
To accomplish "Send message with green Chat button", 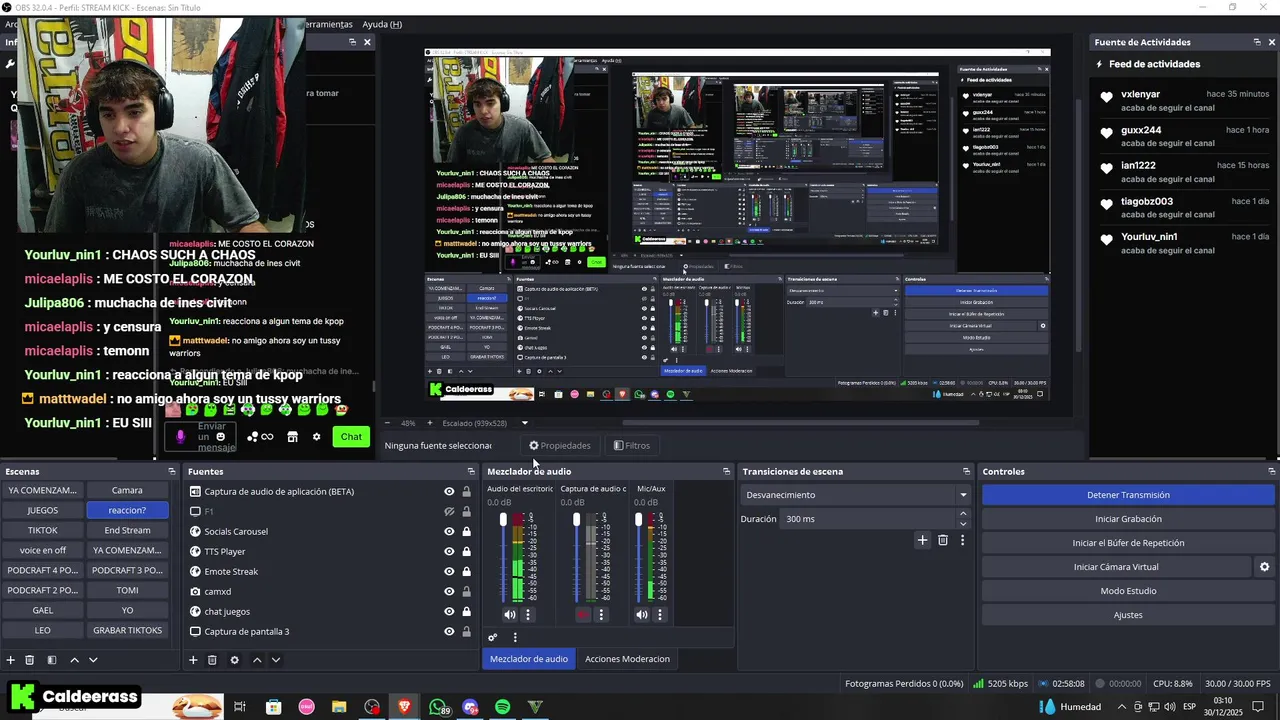I will [x=351, y=436].
